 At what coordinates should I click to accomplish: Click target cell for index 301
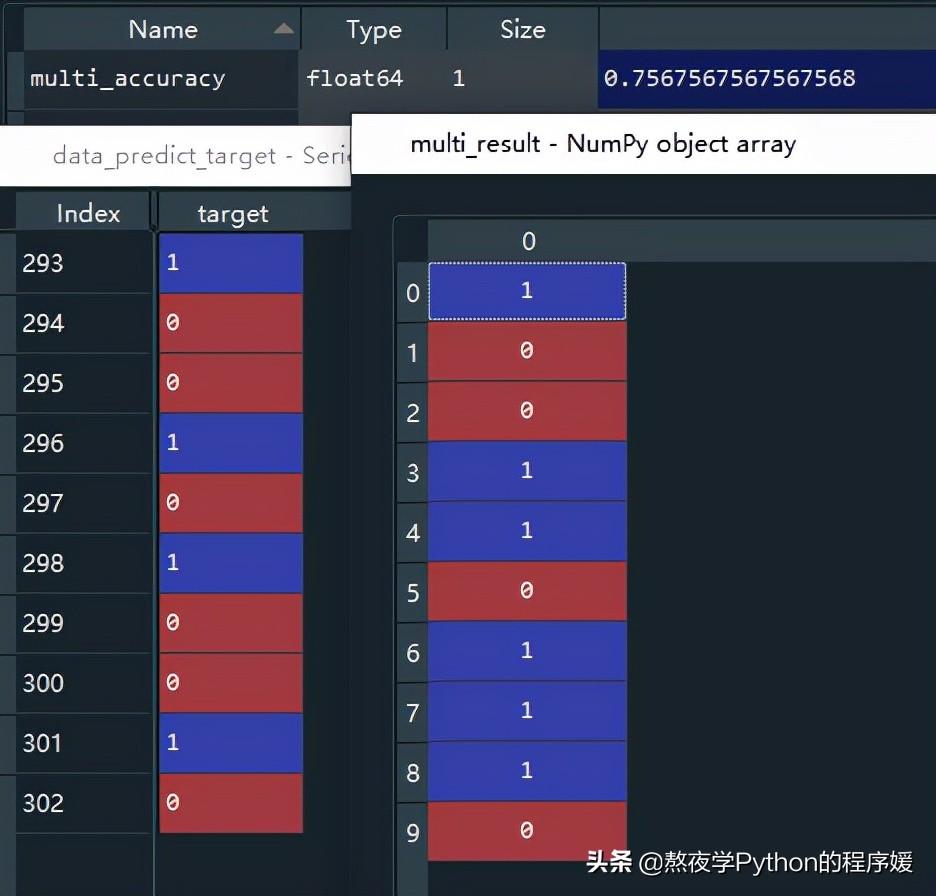pyautogui.click(x=231, y=743)
